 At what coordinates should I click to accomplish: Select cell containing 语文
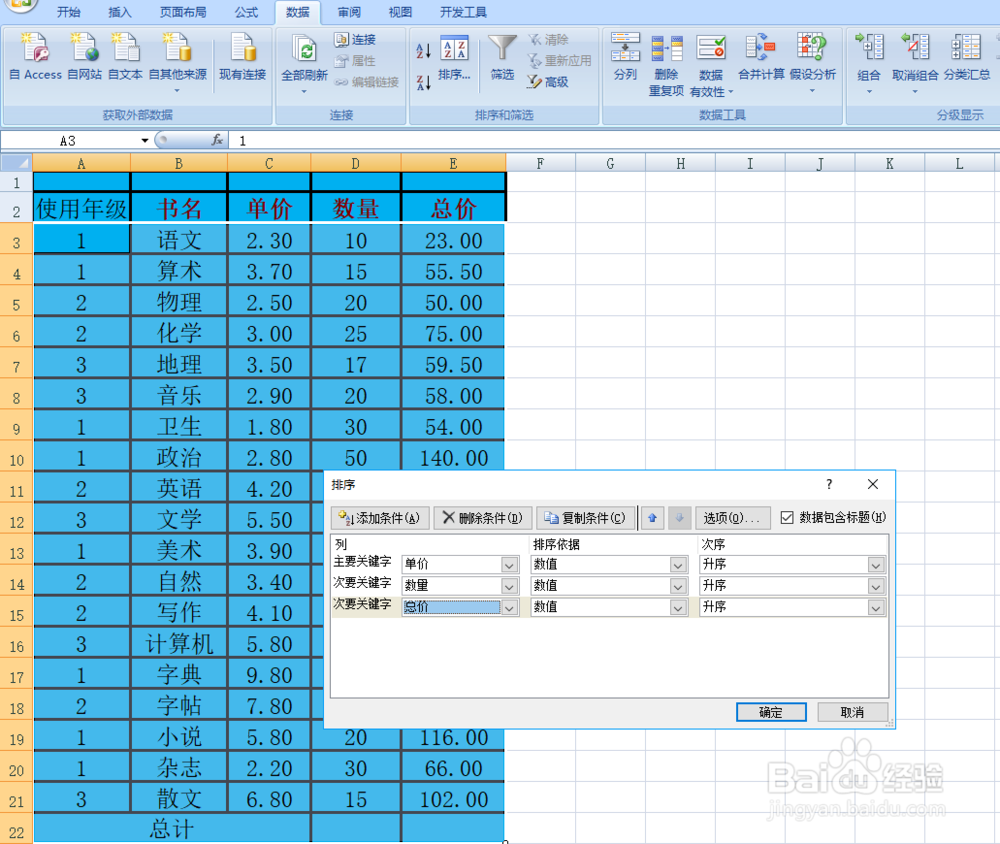[179, 240]
